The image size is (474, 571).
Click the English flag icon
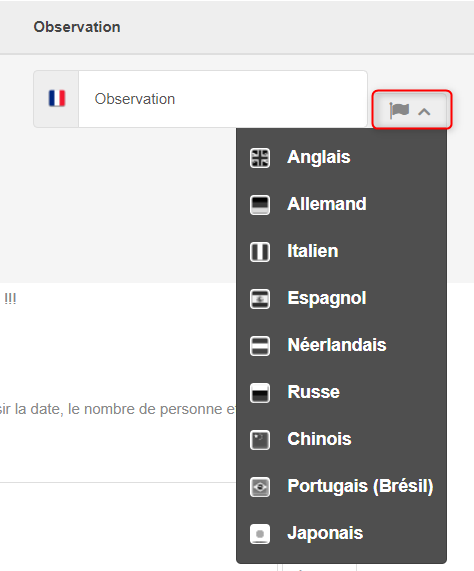point(260,158)
